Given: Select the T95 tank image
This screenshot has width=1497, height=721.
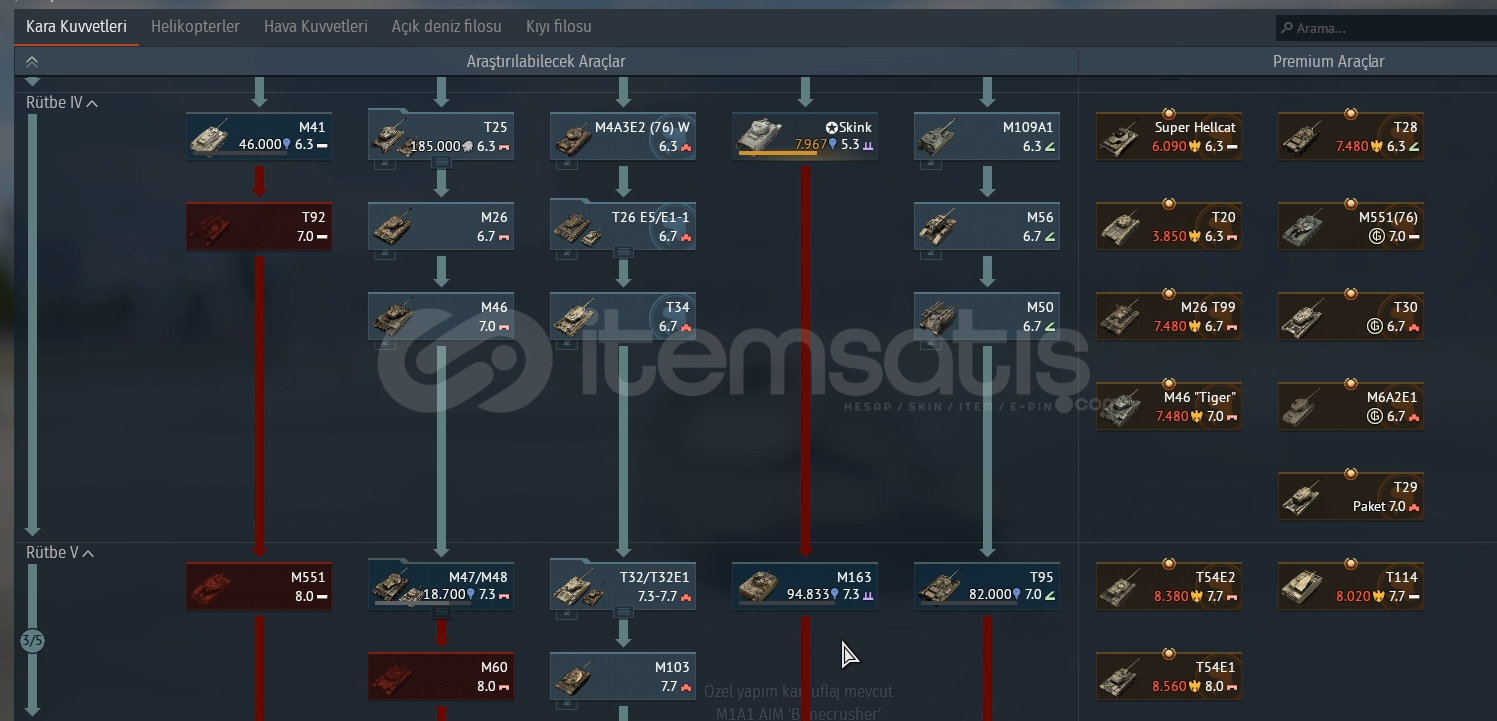Looking at the screenshot, I should click(940, 588).
